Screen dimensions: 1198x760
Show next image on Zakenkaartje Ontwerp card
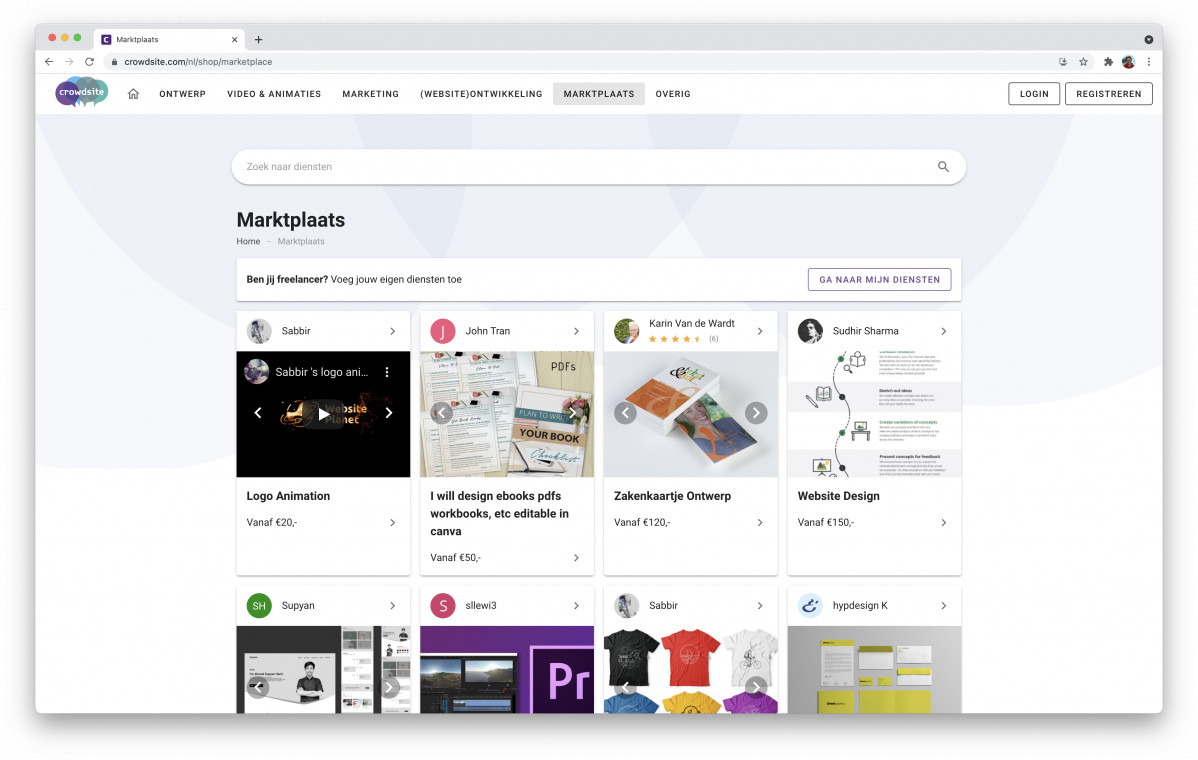click(756, 413)
